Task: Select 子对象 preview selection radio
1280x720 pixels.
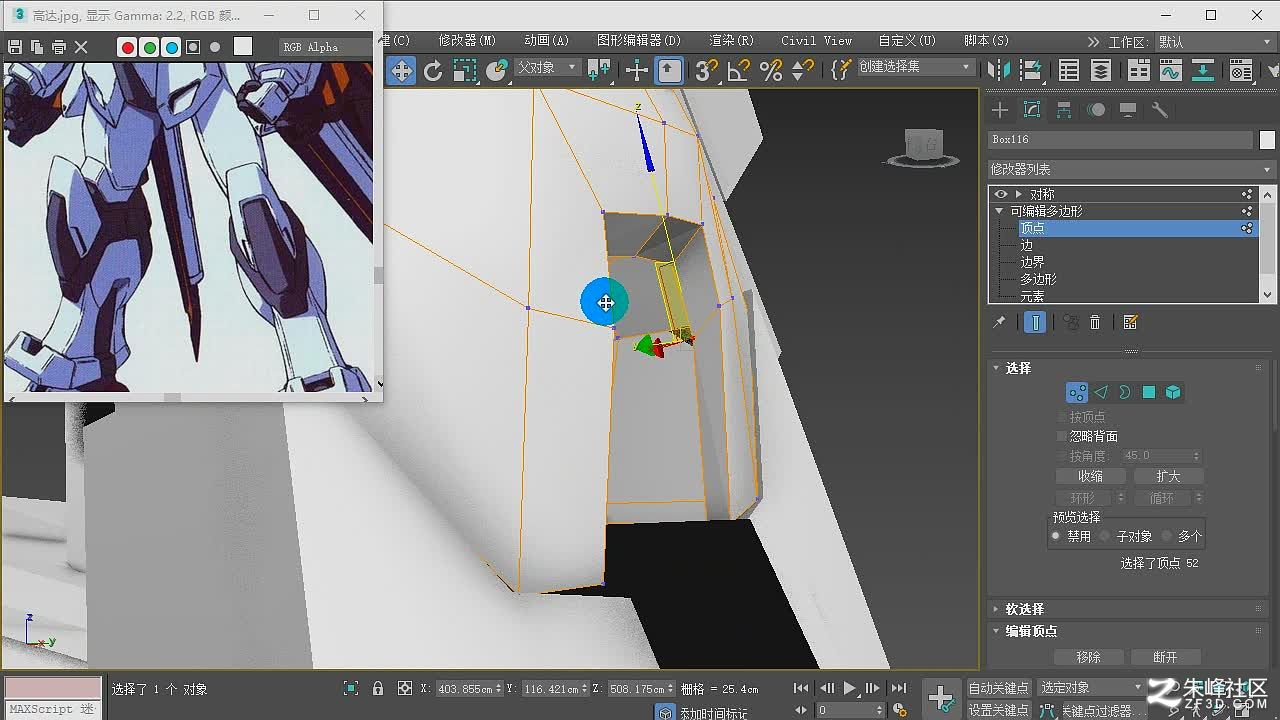Action: tap(1105, 536)
